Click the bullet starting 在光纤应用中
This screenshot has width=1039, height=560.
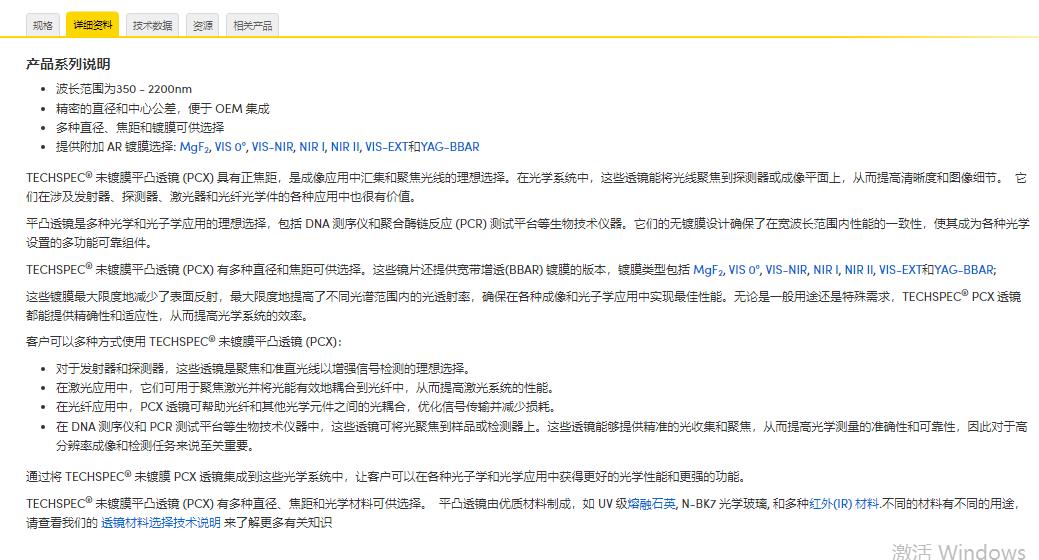click(x=306, y=406)
